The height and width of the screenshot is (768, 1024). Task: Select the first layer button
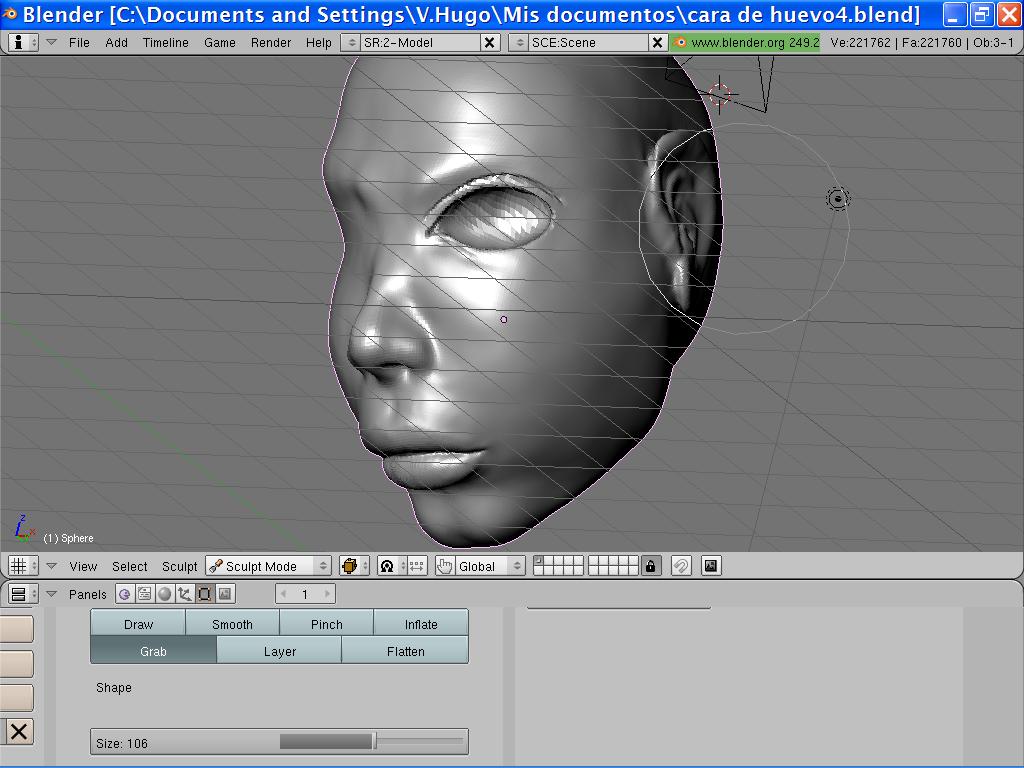[x=539, y=560]
